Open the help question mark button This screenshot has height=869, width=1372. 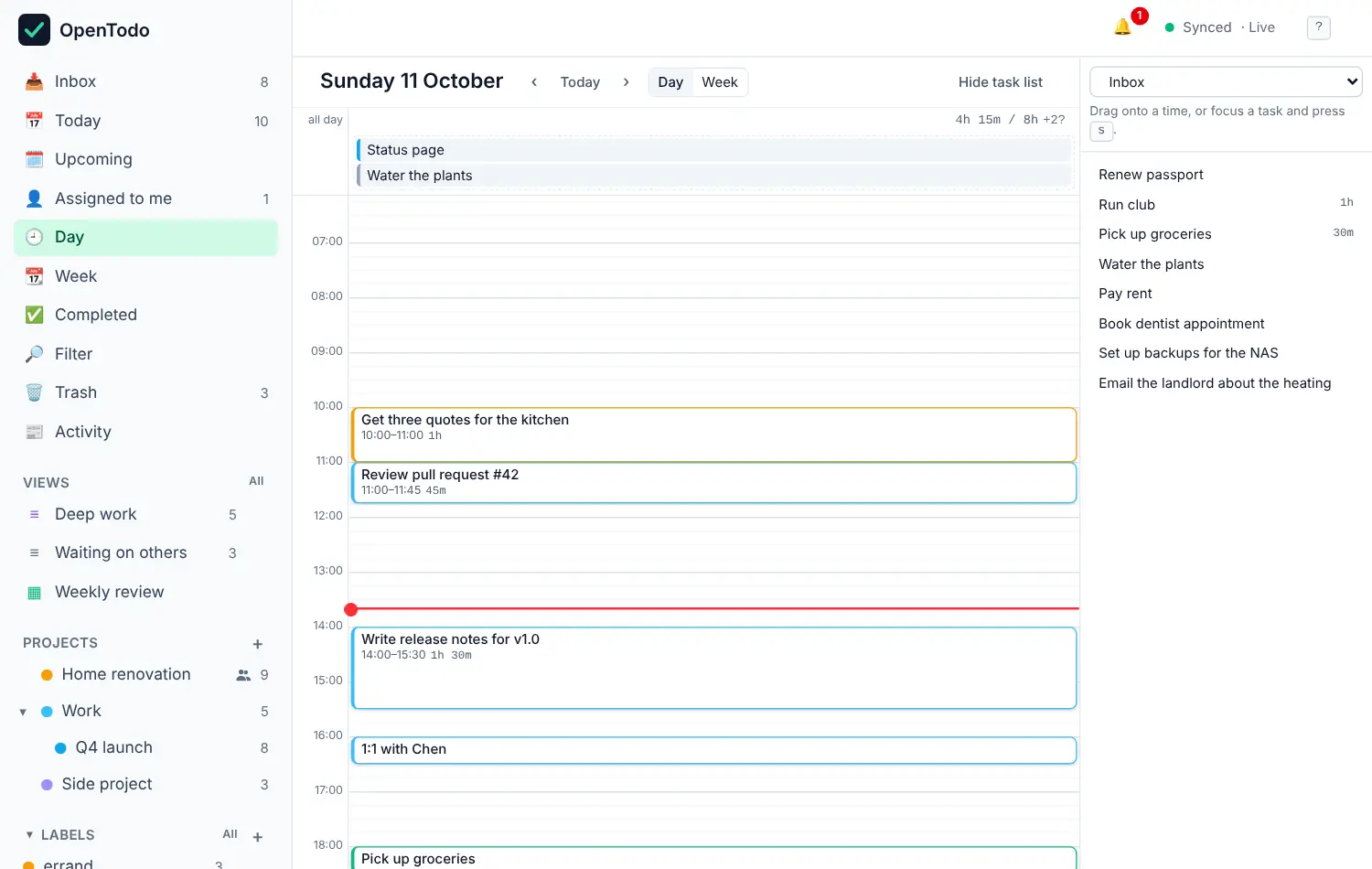coord(1318,27)
